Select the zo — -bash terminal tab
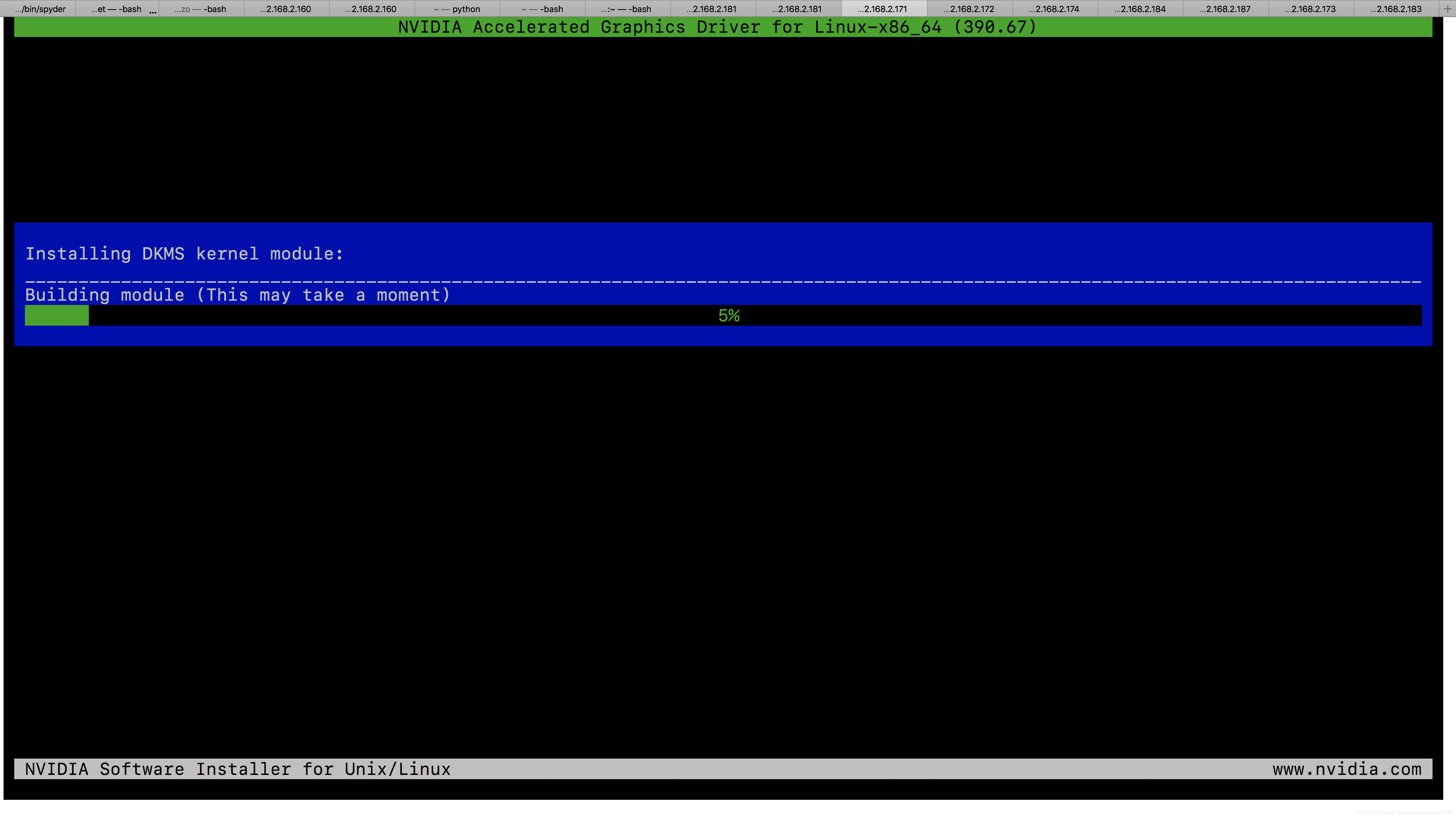 pyautogui.click(x=200, y=9)
